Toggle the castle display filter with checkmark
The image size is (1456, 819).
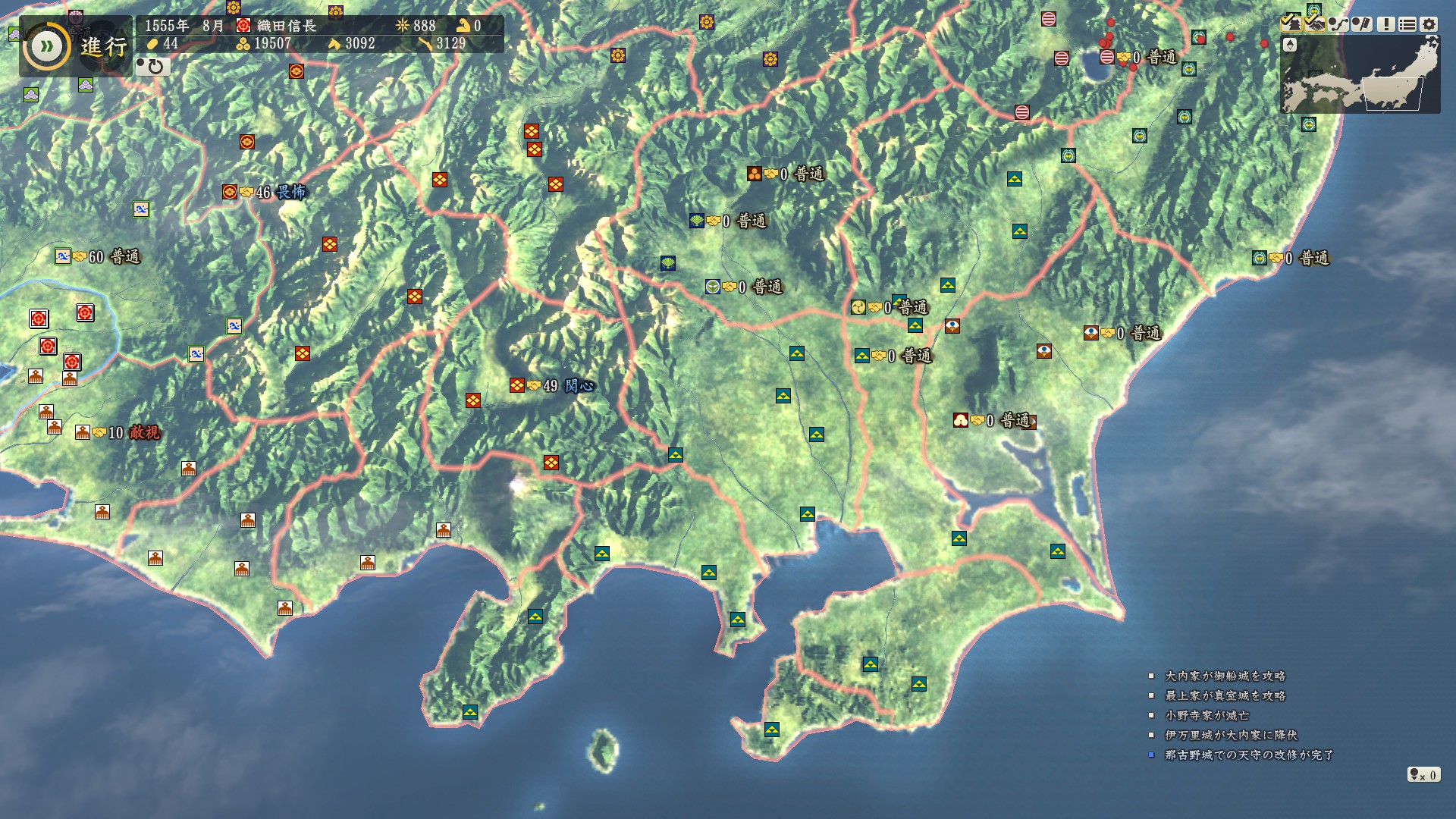[1291, 23]
